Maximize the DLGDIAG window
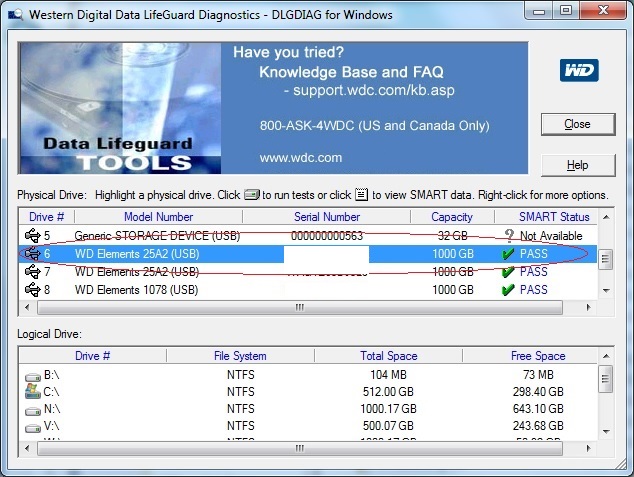Viewport: 634px width, 477px height. tap(566, 11)
